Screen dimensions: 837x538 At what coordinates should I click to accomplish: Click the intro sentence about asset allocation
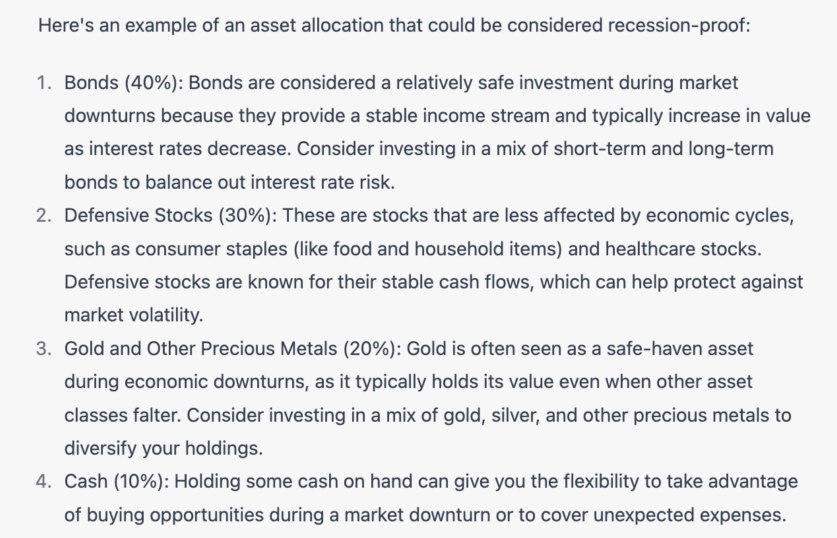(x=394, y=25)
